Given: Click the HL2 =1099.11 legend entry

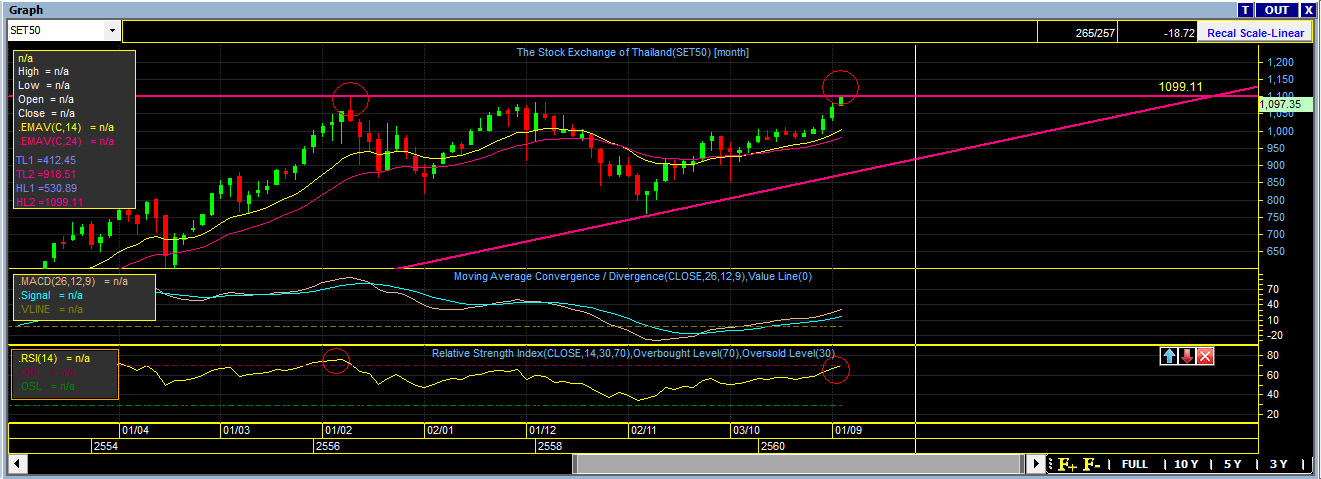Looking at the screenshot, I should tap(49, 201).
